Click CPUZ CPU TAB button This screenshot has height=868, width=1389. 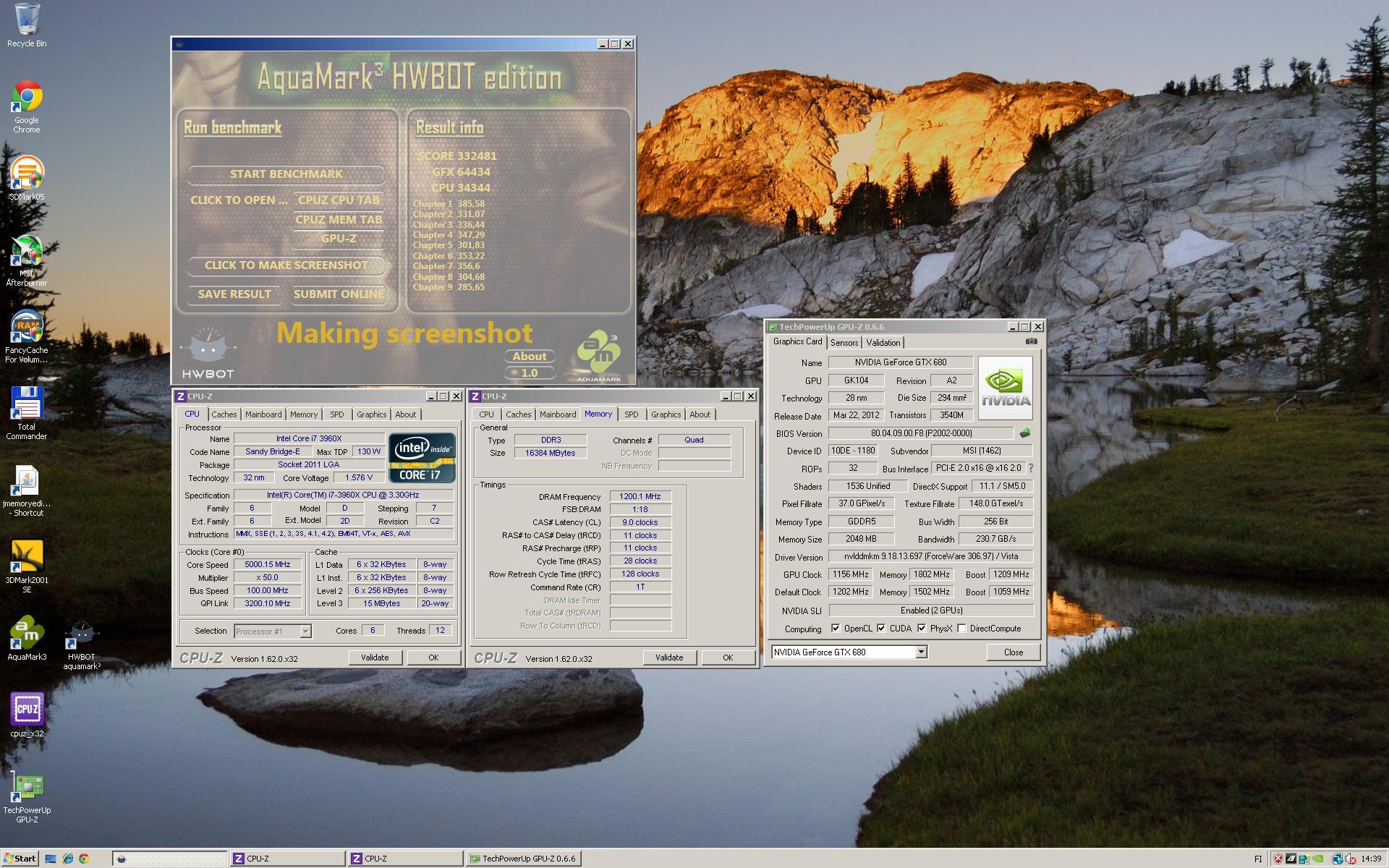click(339, 200)
